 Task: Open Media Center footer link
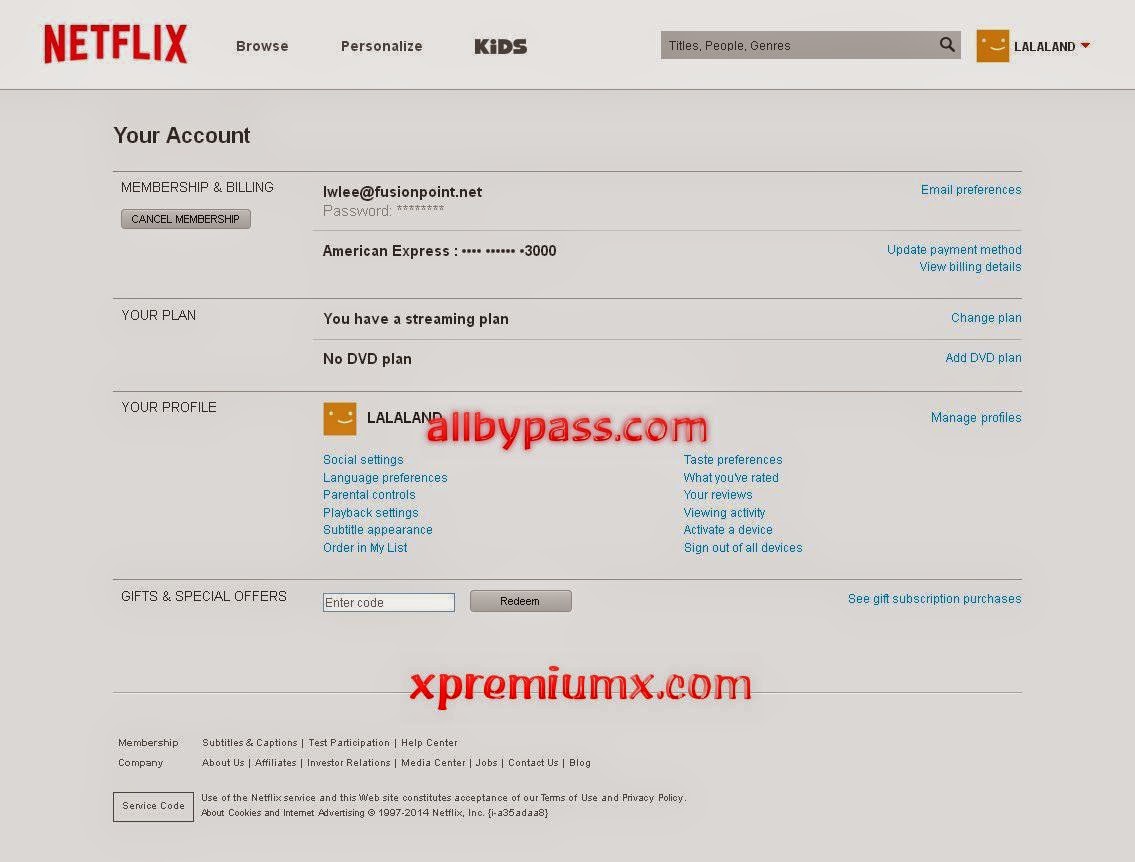point(433,763)
